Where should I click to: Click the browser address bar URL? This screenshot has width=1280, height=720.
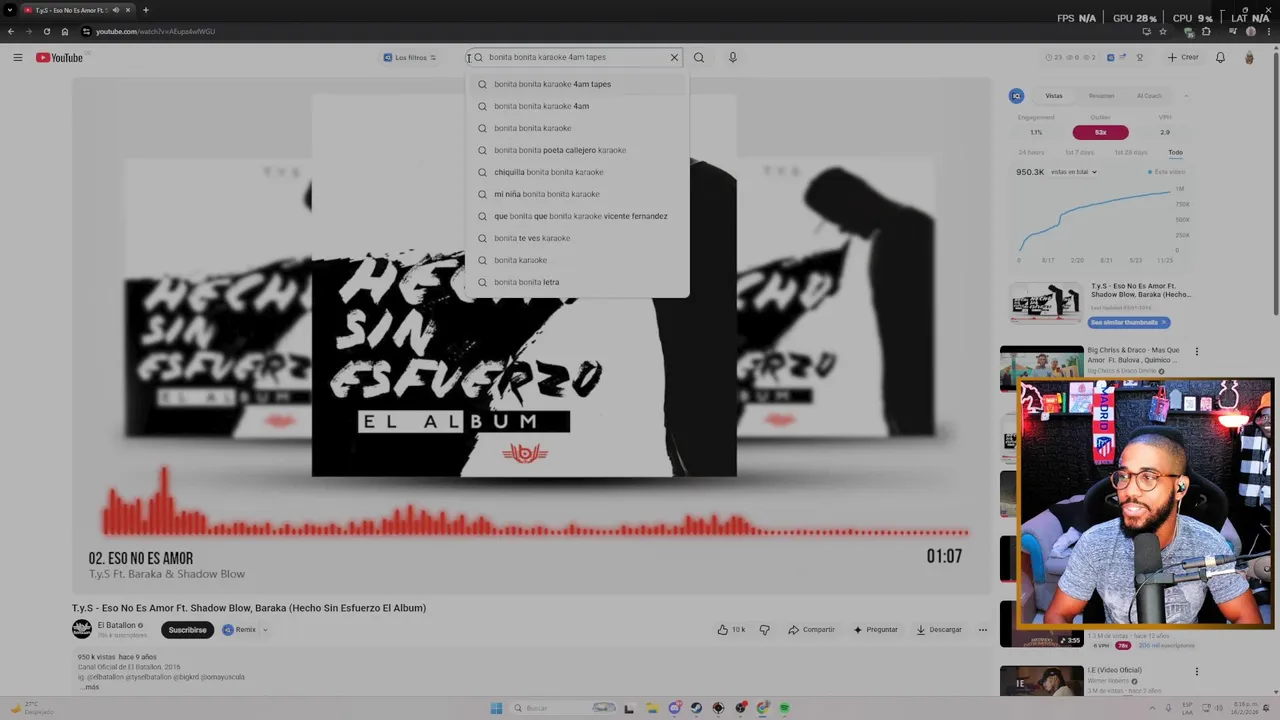tap(155, 31)
